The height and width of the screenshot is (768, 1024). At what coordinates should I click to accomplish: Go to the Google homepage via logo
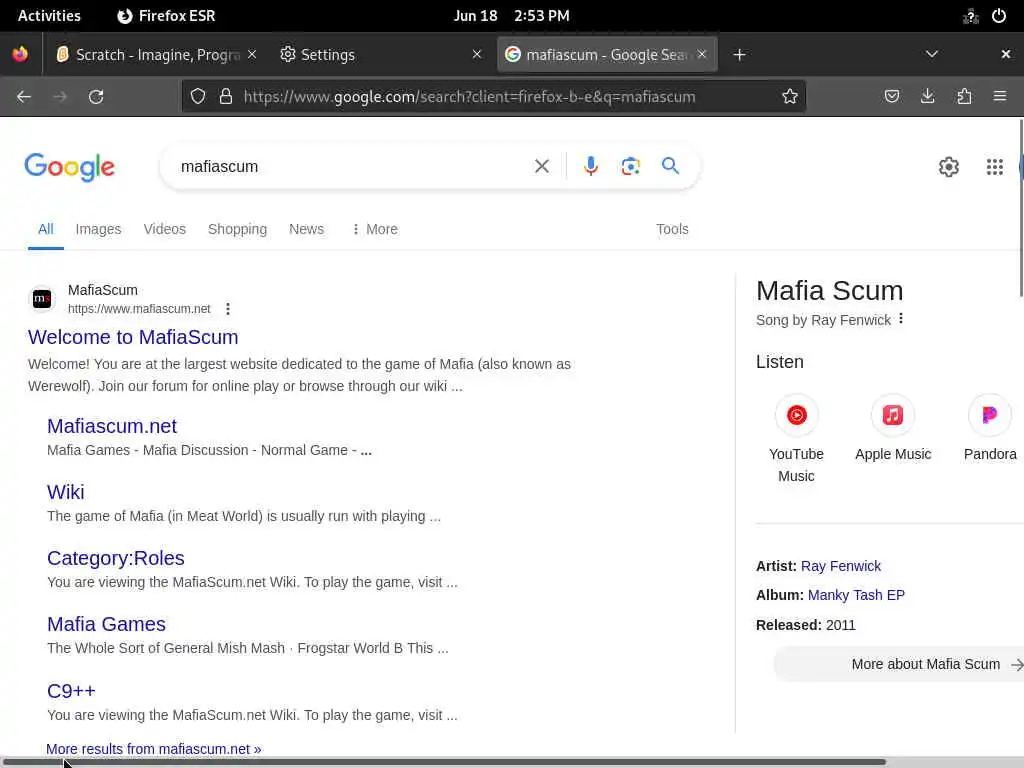point(69,167)
